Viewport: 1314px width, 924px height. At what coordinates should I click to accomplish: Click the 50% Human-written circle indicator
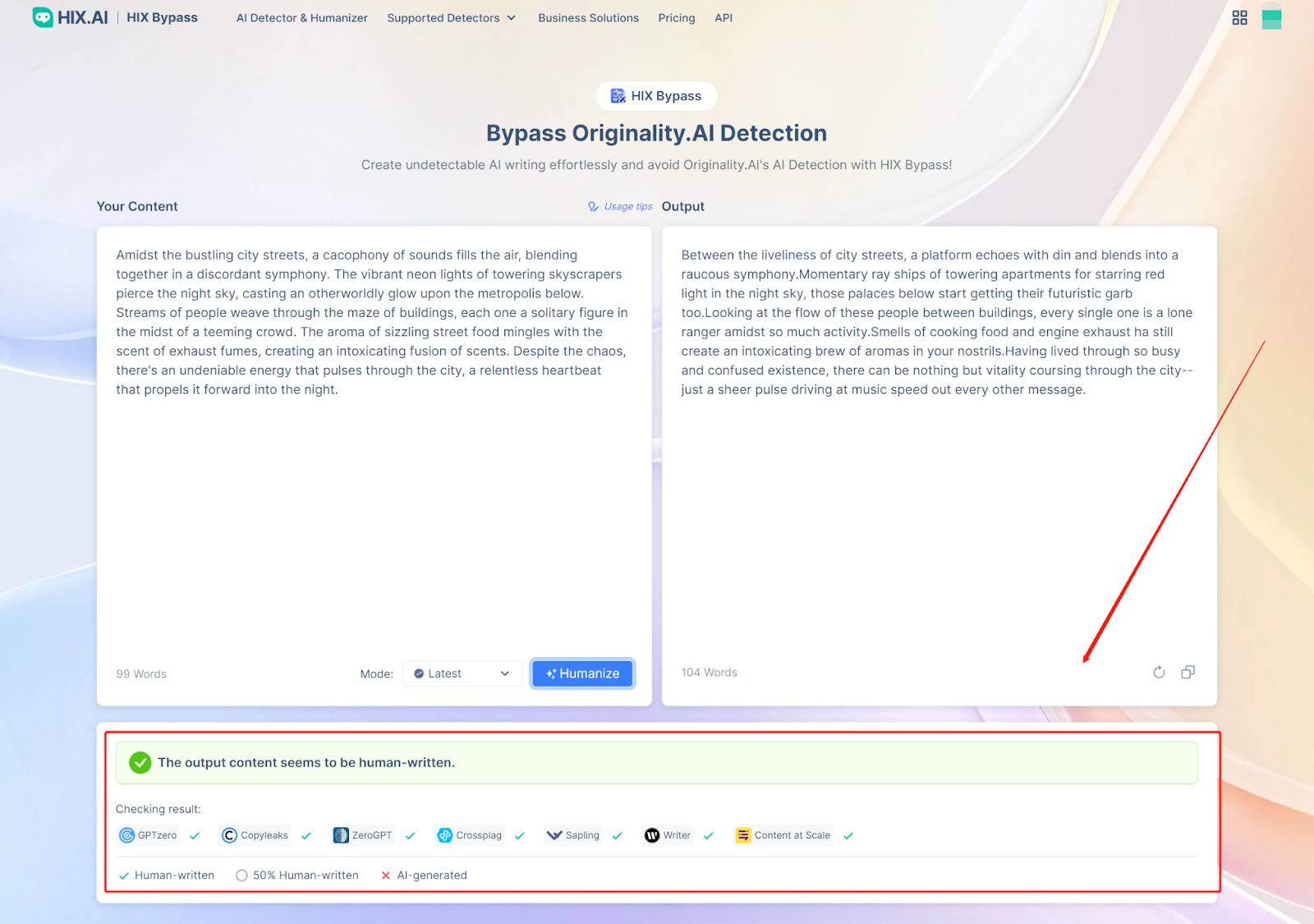tap(241, 876)
